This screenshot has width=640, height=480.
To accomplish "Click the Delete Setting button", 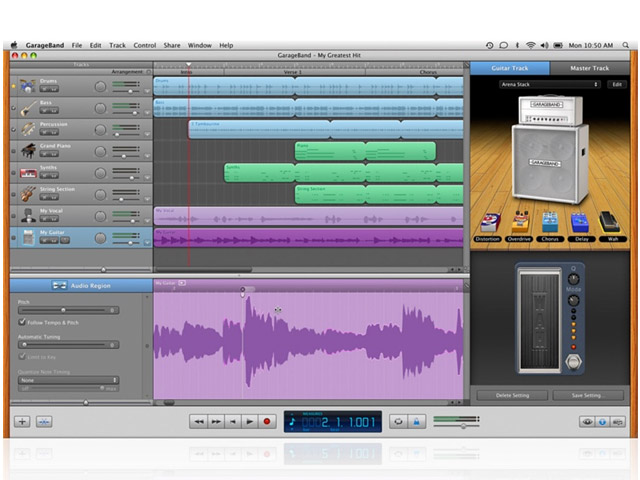I will tap(512, 395).
